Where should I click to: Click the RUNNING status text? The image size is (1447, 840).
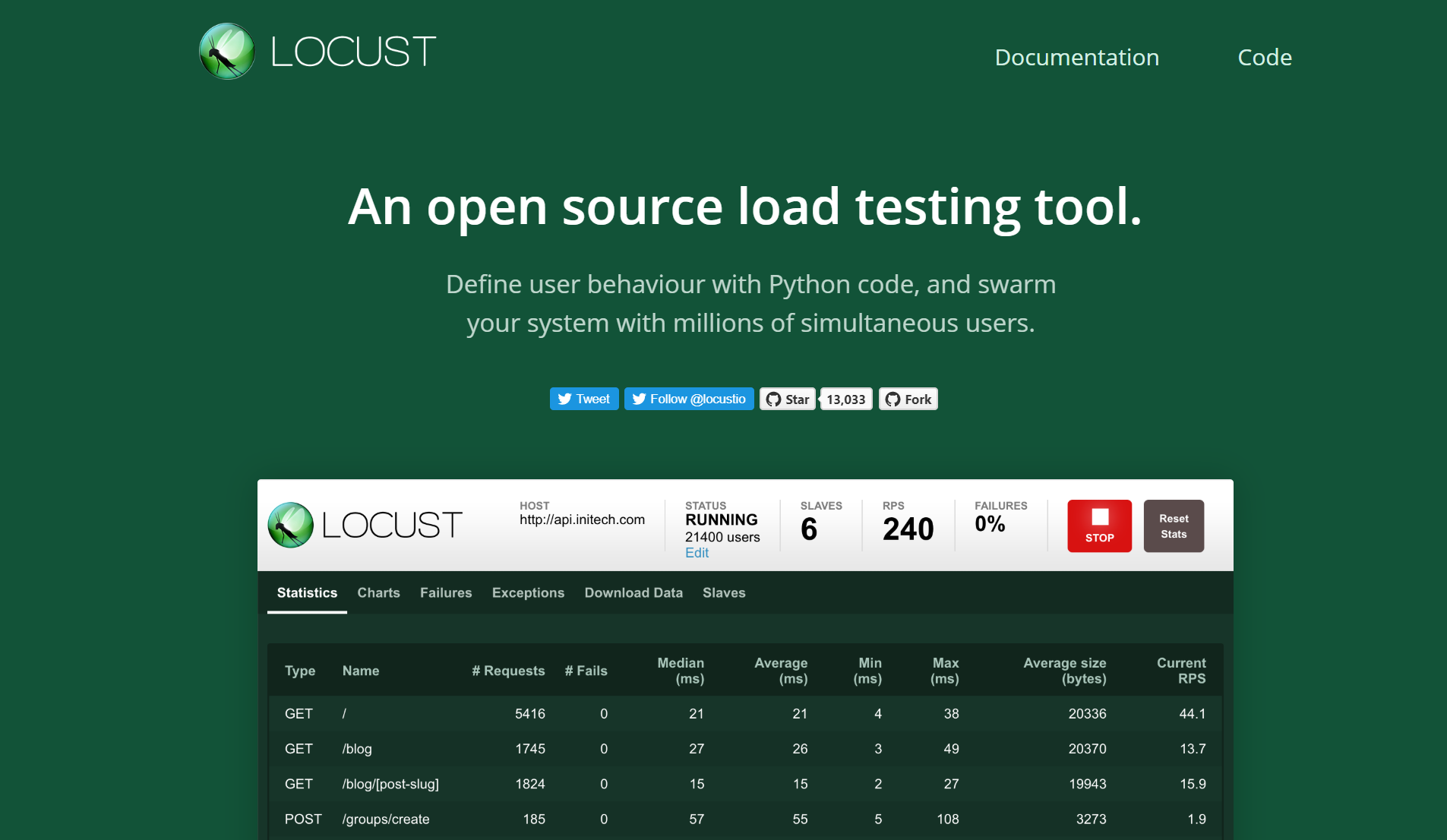tap(722, 519)
